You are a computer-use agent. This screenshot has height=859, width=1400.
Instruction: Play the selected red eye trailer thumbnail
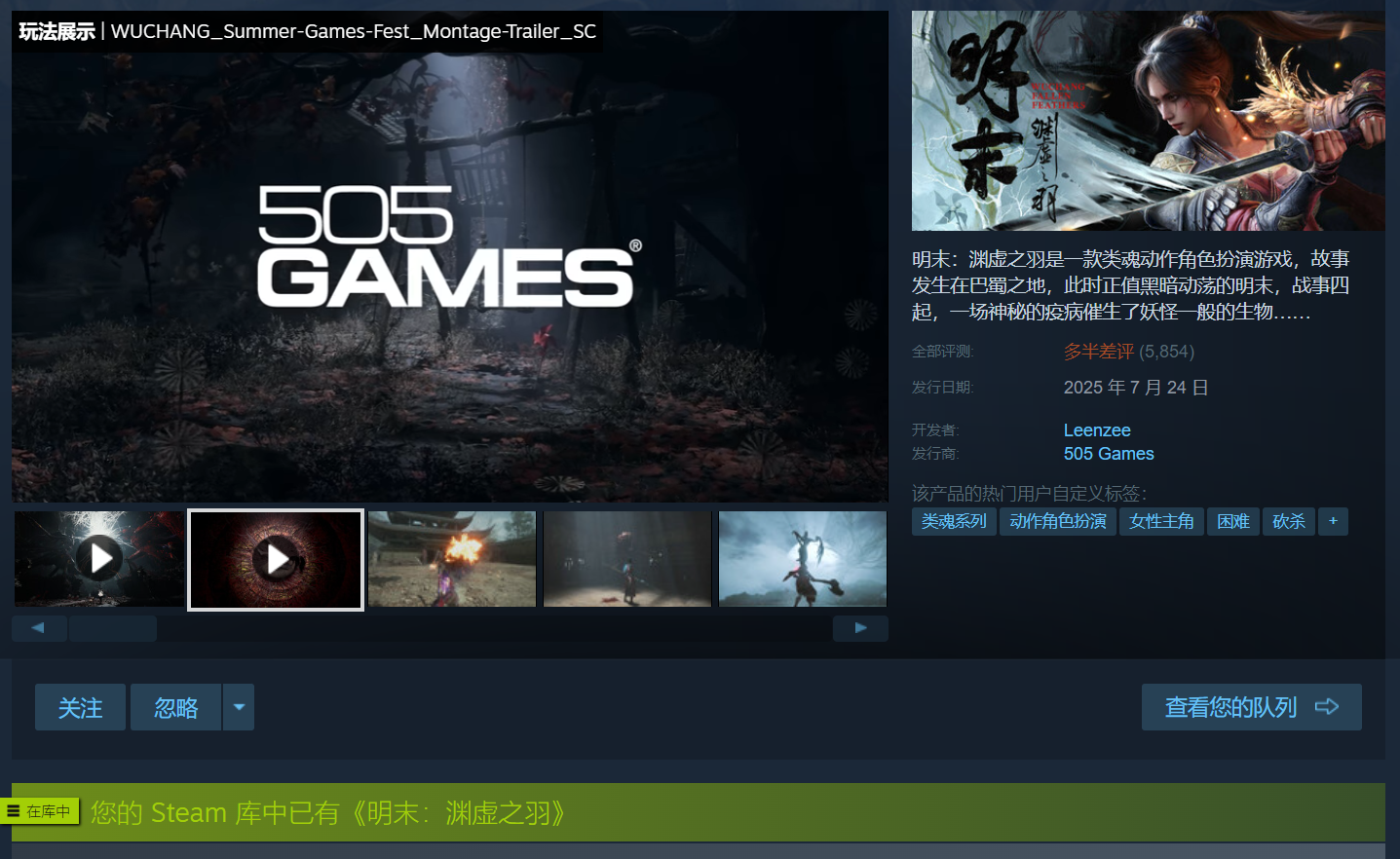pyautogui.click(x=276, y=559)
